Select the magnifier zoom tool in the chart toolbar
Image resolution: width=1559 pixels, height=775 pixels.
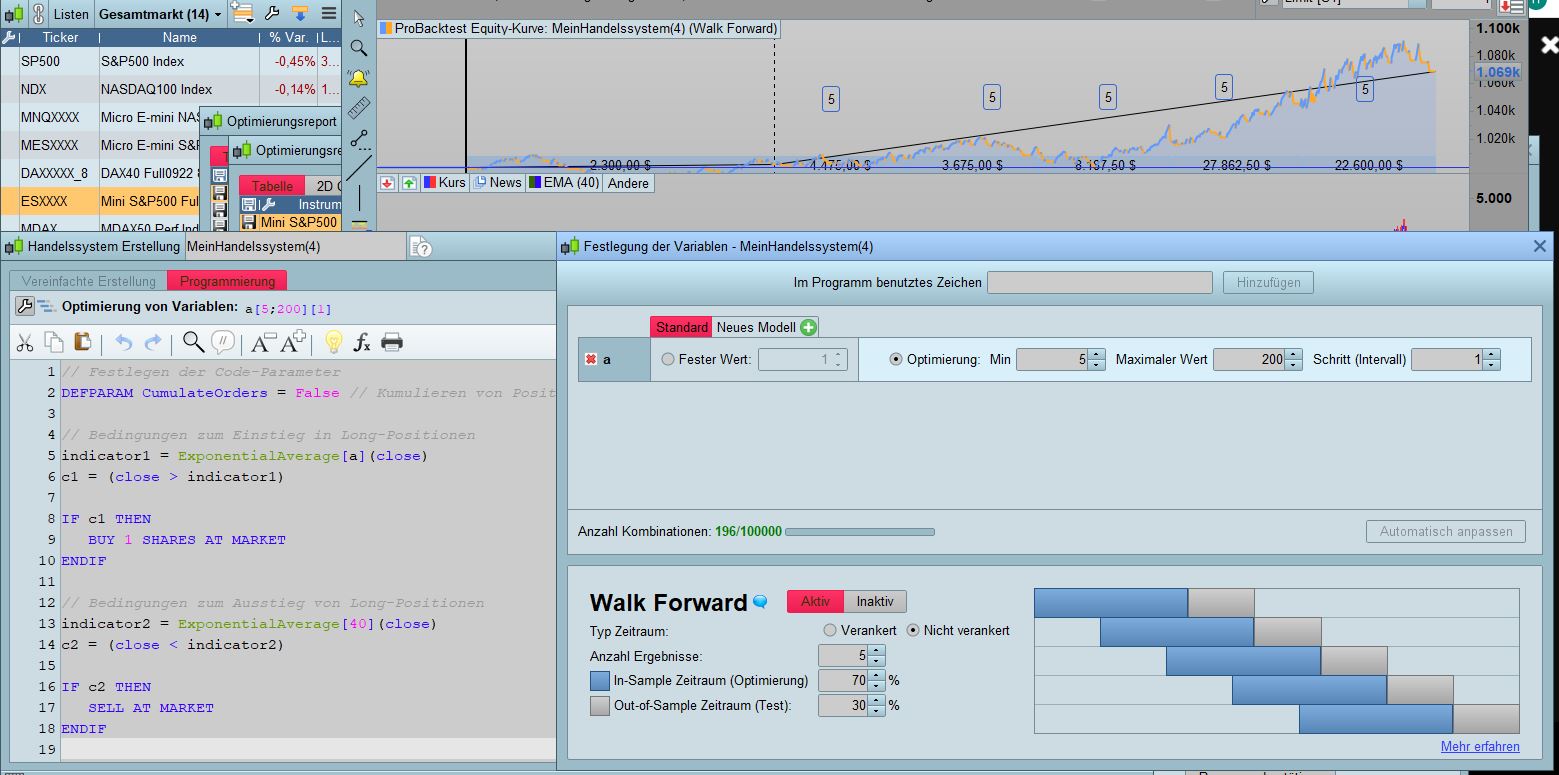pyautogui.click(x=359, y=48)
